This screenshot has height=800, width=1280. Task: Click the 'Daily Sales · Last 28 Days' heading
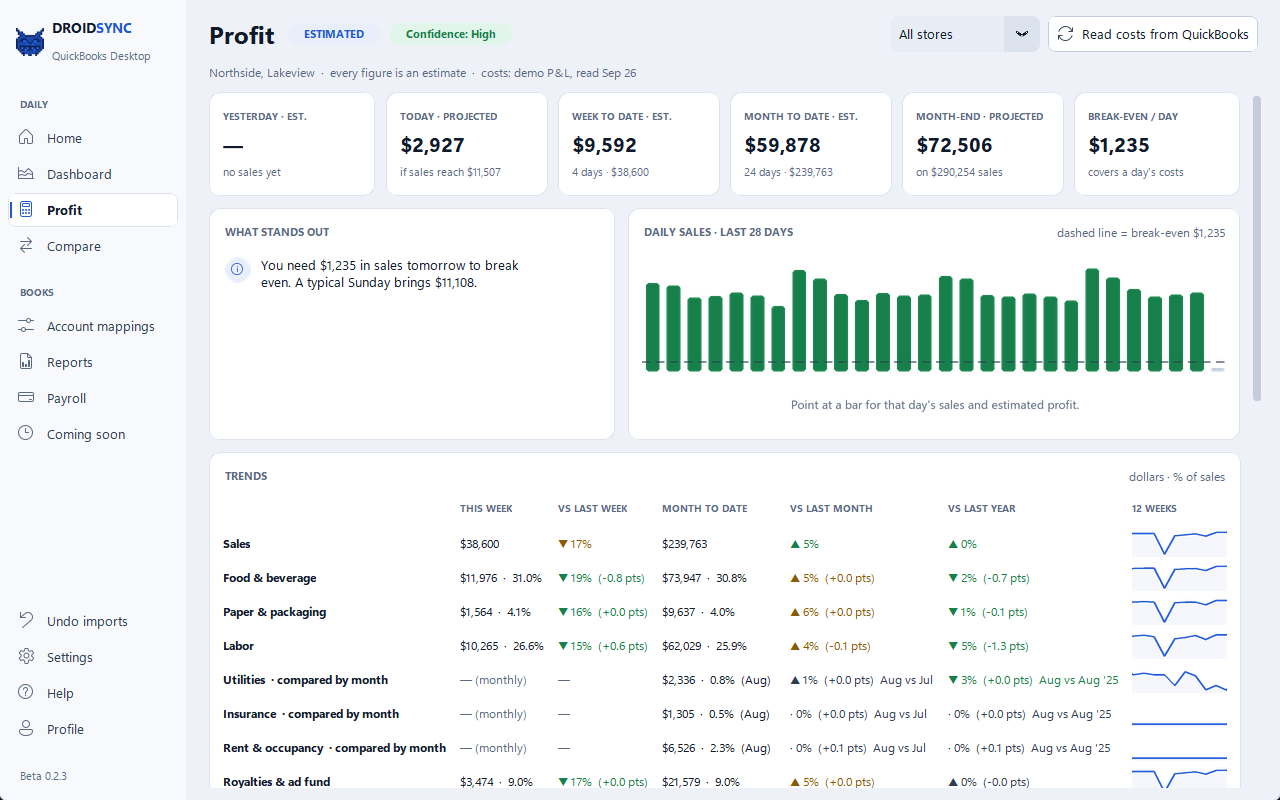point(719,232)
